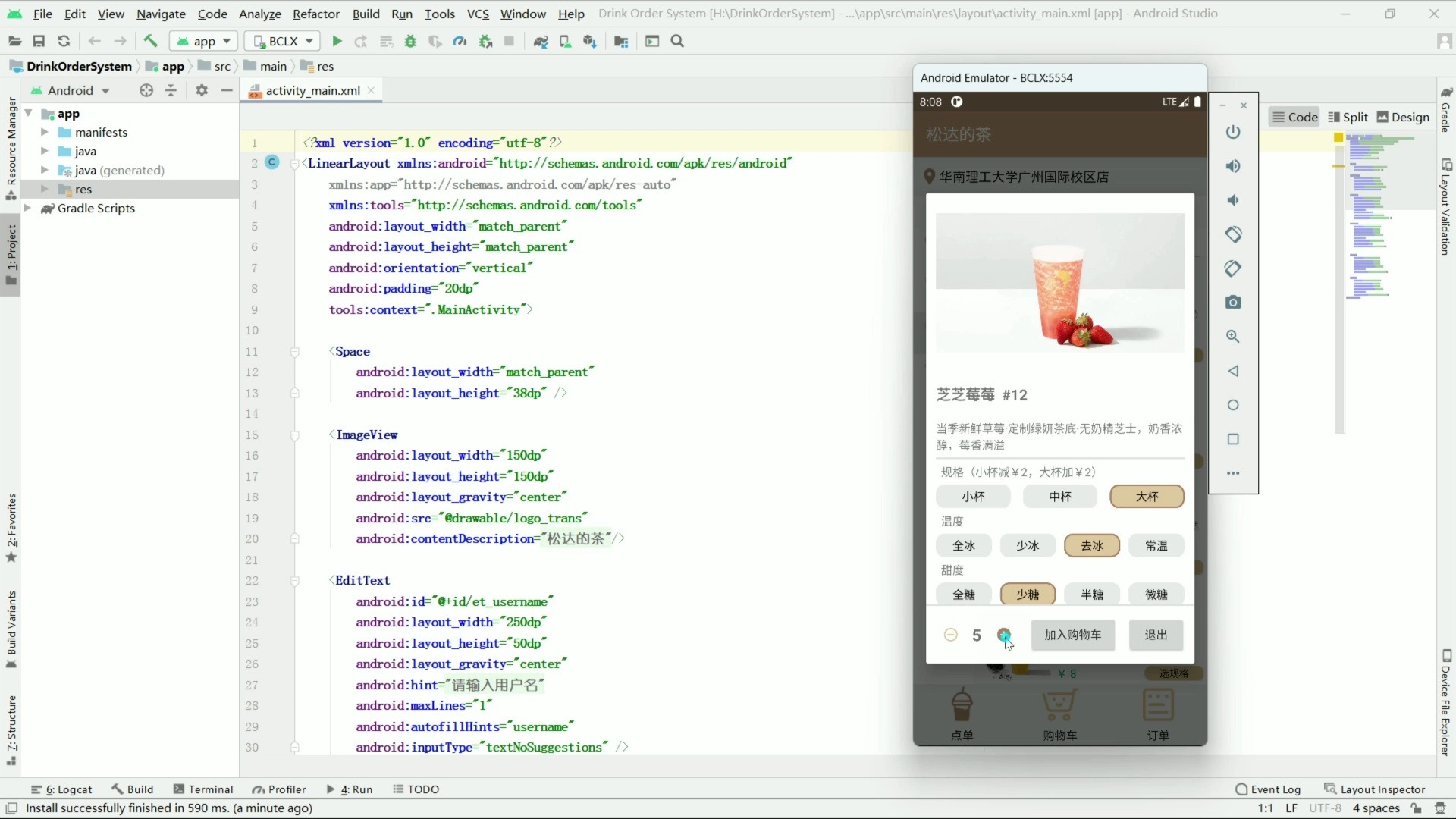
Task: Expand the java source folder
Action: point(45,151)
